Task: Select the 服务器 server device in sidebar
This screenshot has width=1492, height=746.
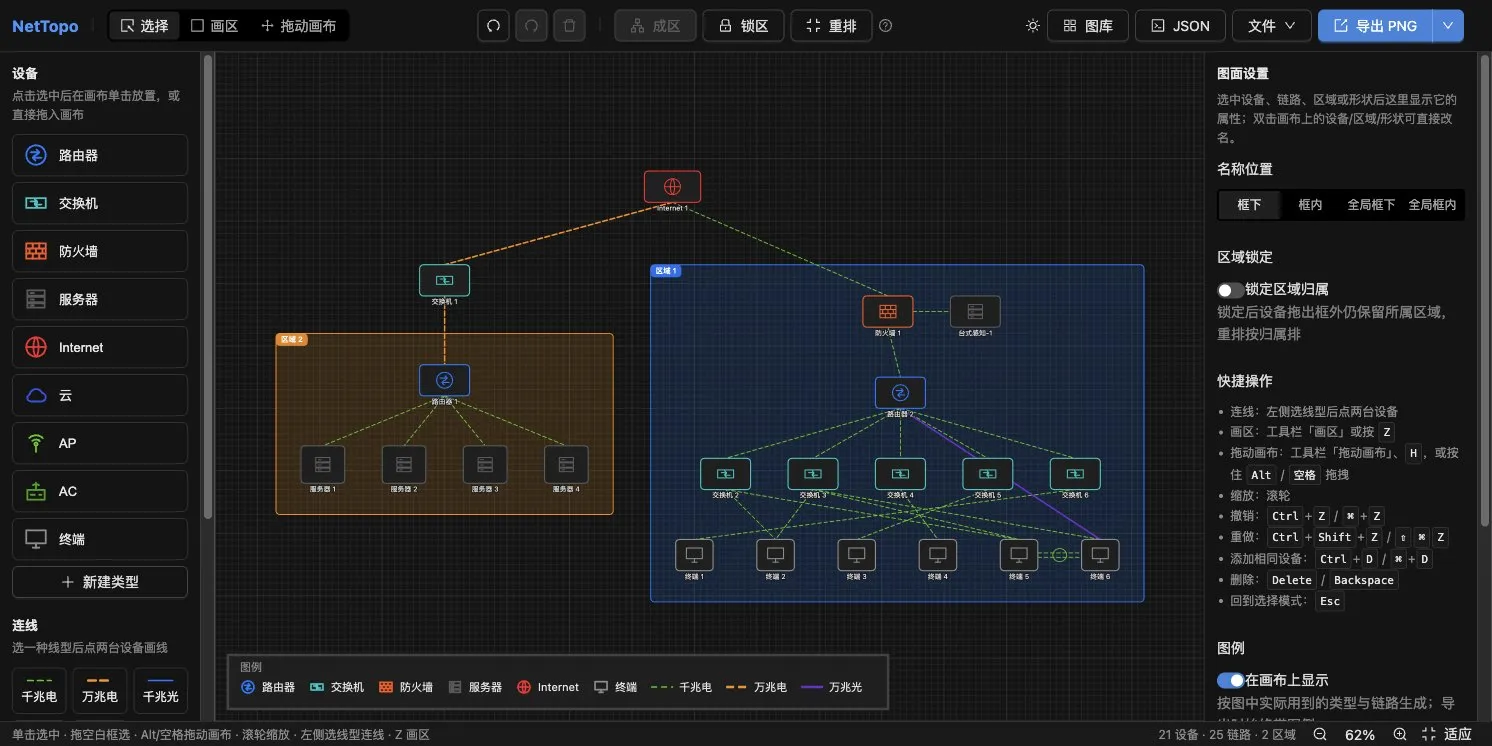Action: [x=100, y=299]
